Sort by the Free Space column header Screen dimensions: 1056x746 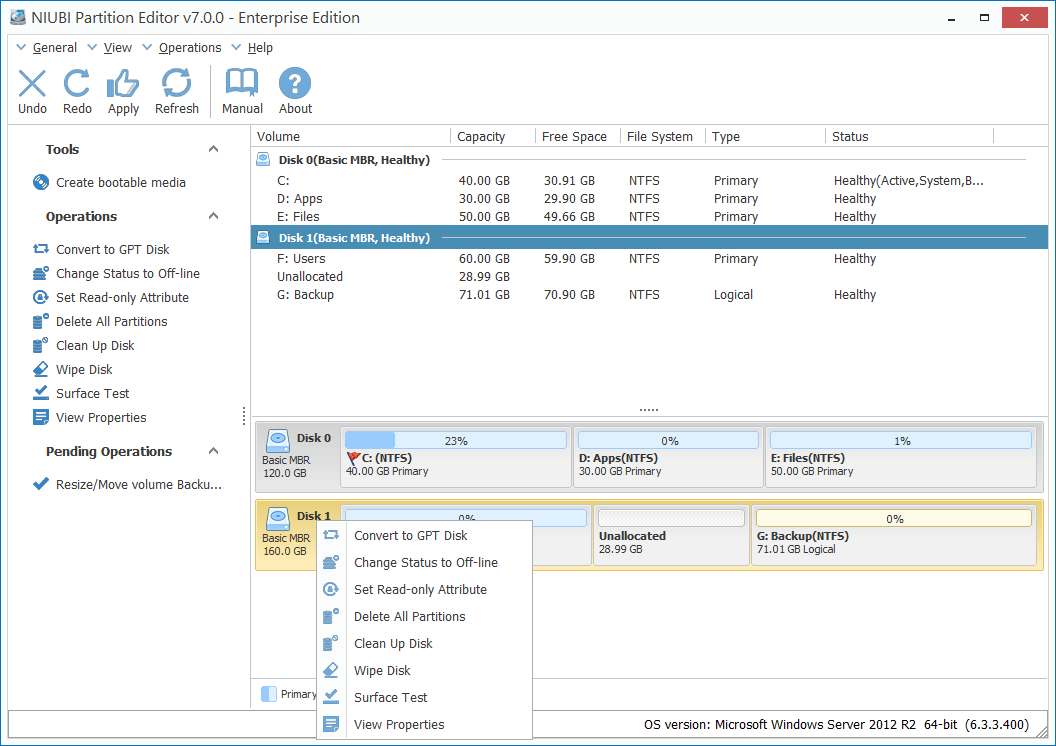(x=578, y=136)
